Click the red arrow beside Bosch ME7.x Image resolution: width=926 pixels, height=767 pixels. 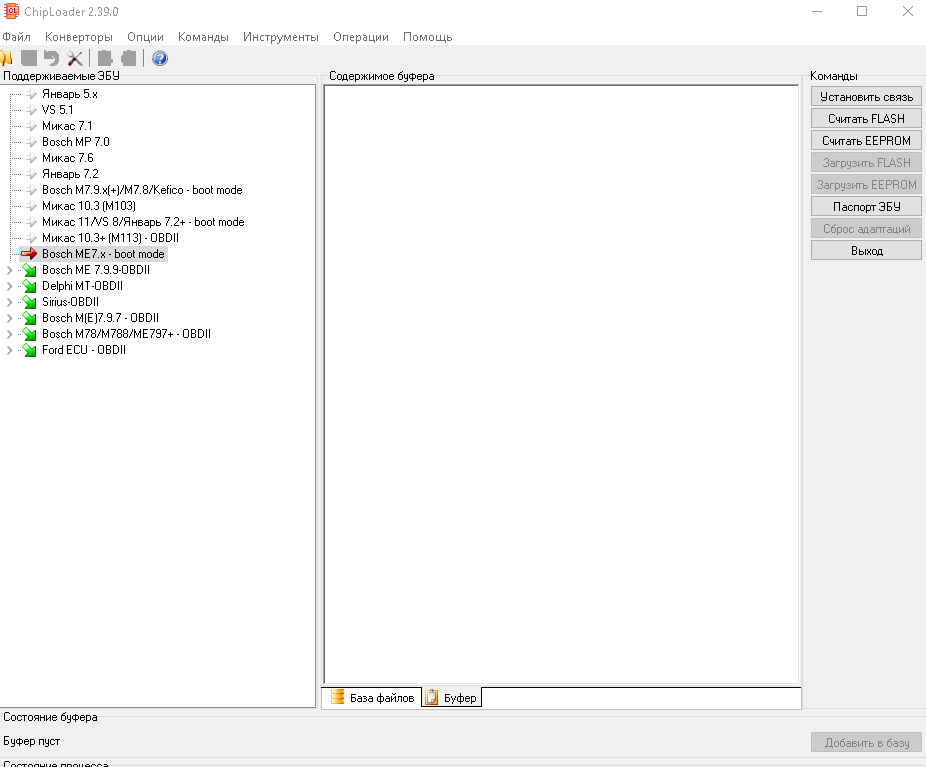pos(29,254)
